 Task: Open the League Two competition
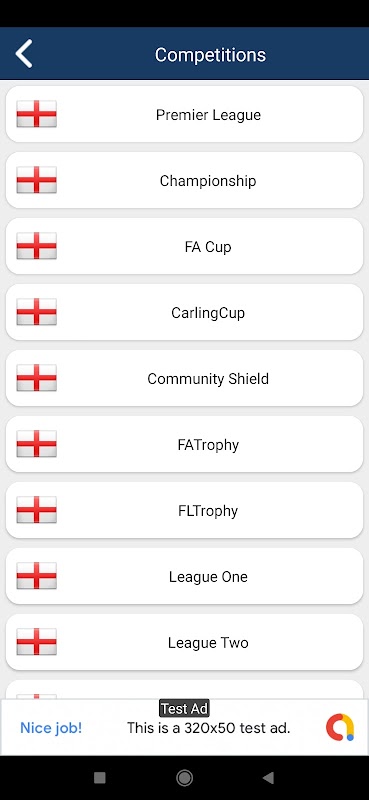pyautogui.click(x=184, y=642)
